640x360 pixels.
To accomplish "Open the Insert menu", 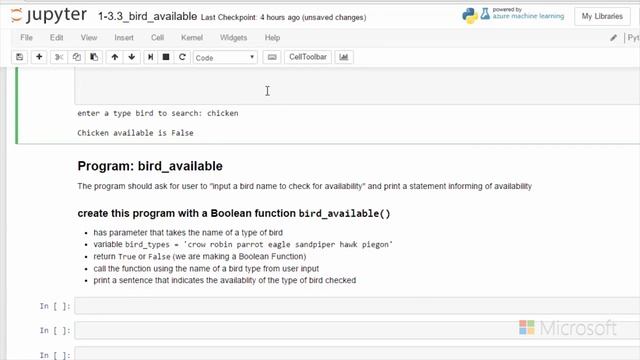I will [124, 38].
